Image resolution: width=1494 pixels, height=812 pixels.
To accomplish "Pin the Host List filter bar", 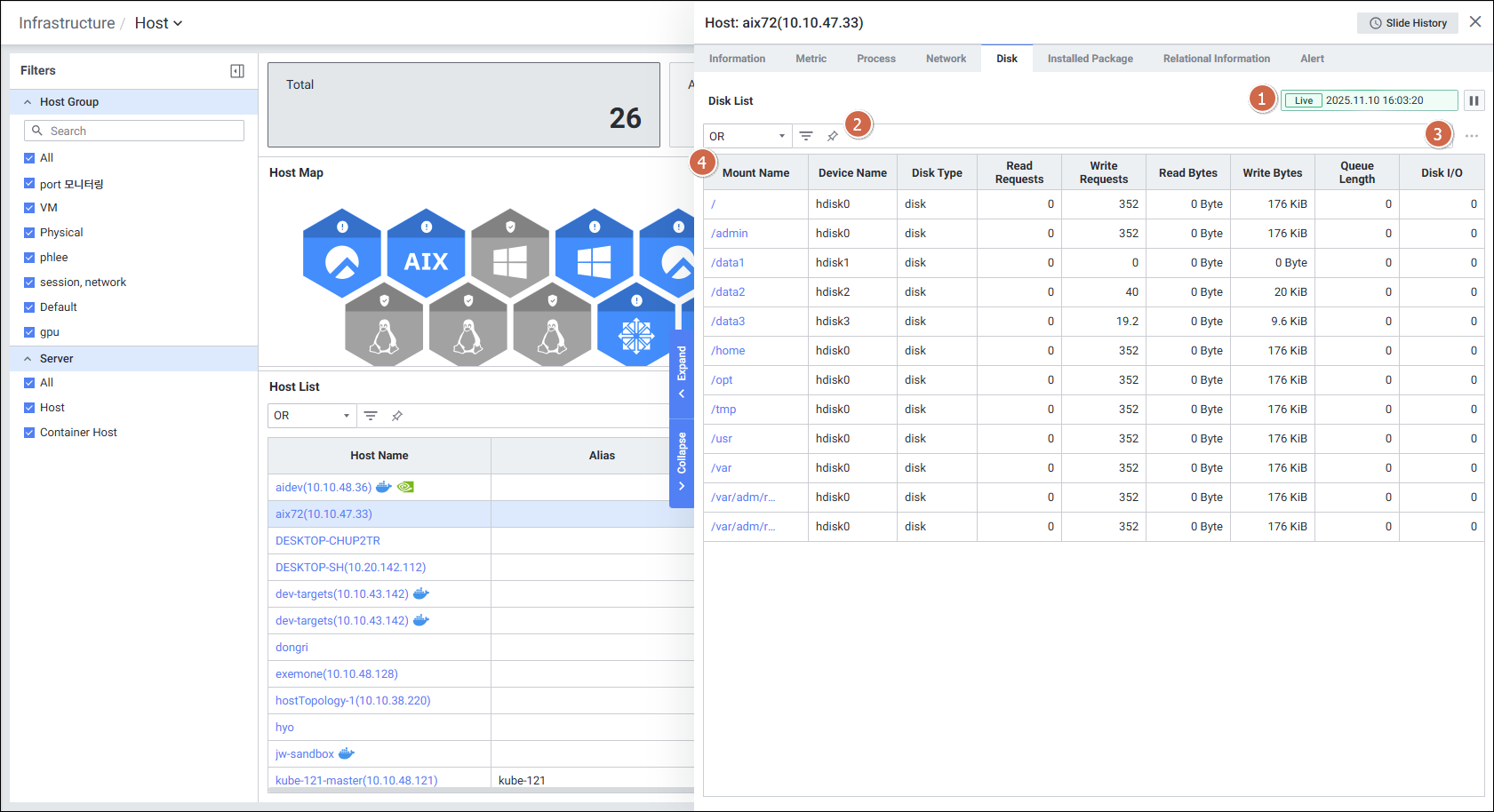I will (397, 416).
